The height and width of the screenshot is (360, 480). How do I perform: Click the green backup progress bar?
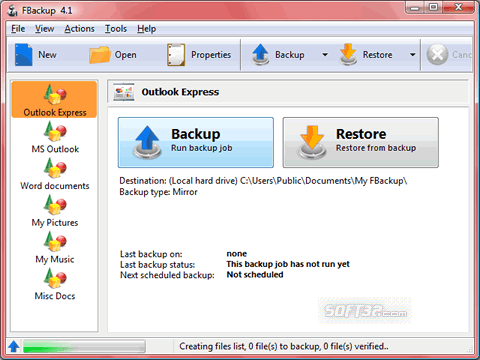[84, 346]
